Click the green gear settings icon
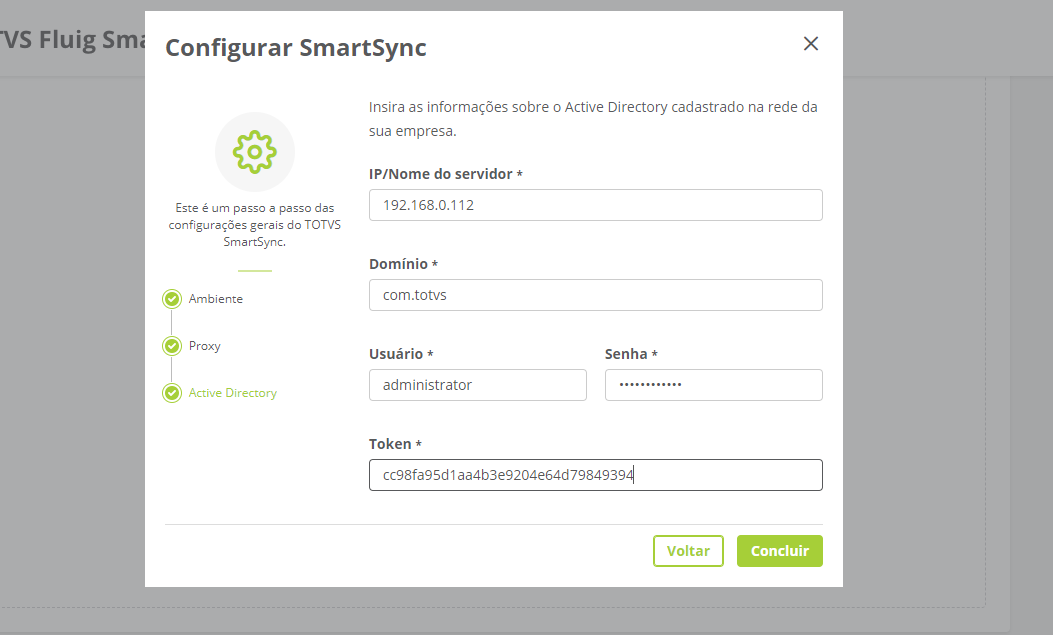 255,152
